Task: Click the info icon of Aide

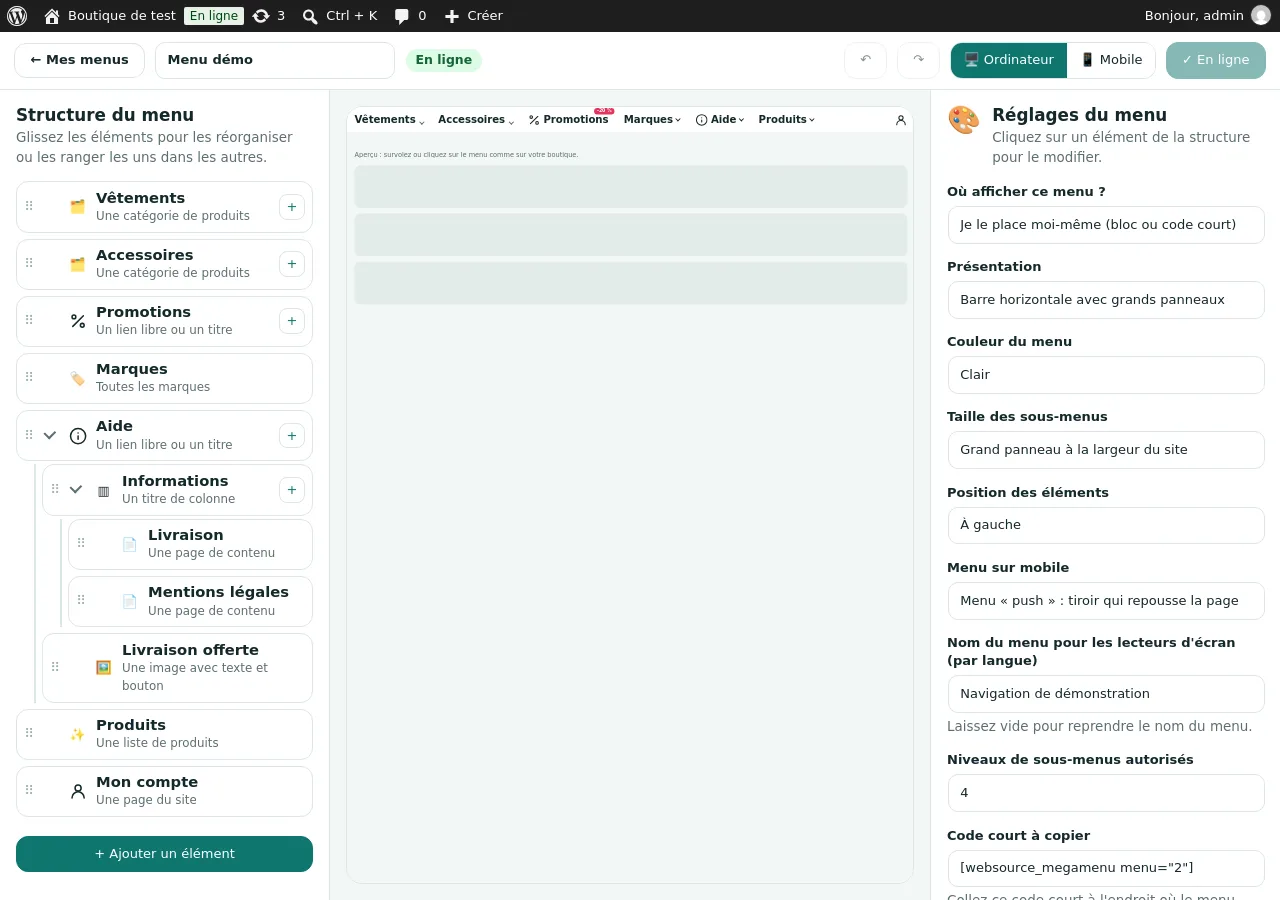Action: pyautogui.click(x=78, y=436)
